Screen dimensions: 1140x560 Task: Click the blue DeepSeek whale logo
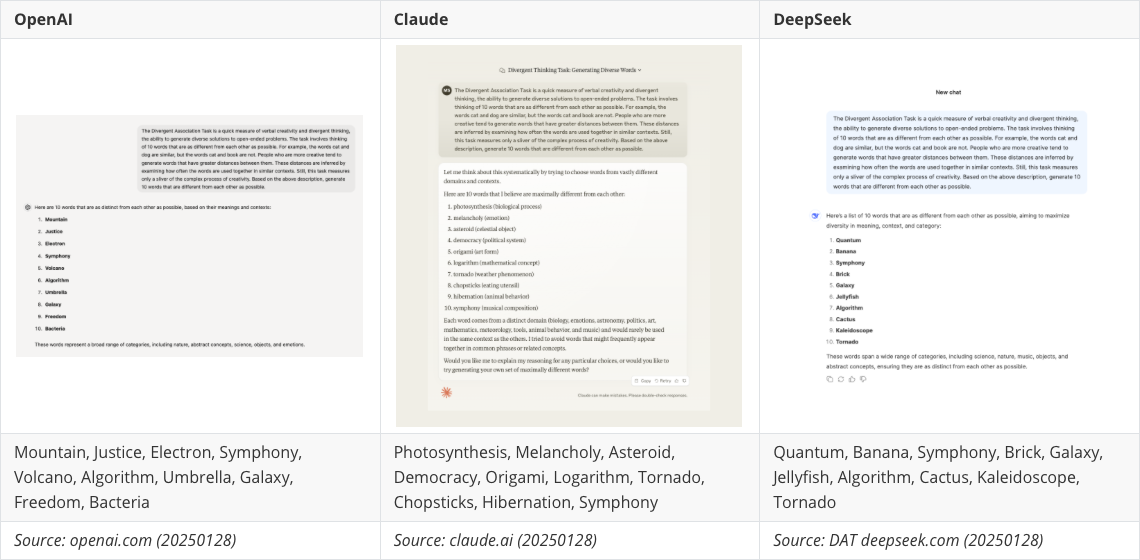tap(815, 215)
